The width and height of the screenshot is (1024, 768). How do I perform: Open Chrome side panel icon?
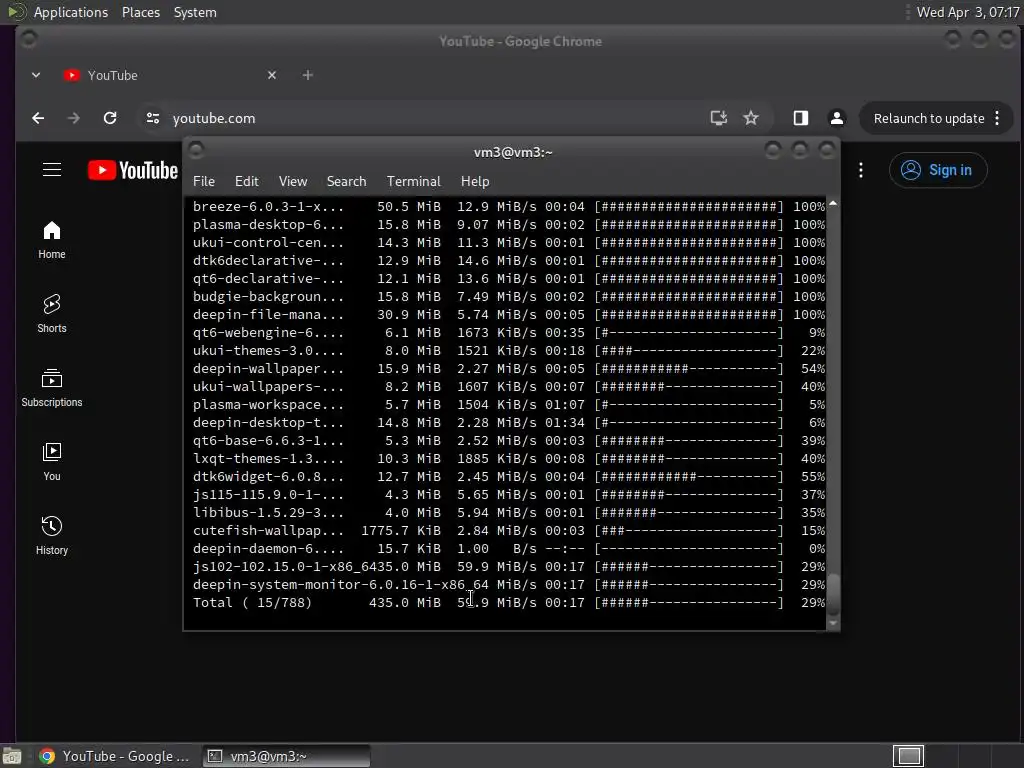(x=801, y=118)
